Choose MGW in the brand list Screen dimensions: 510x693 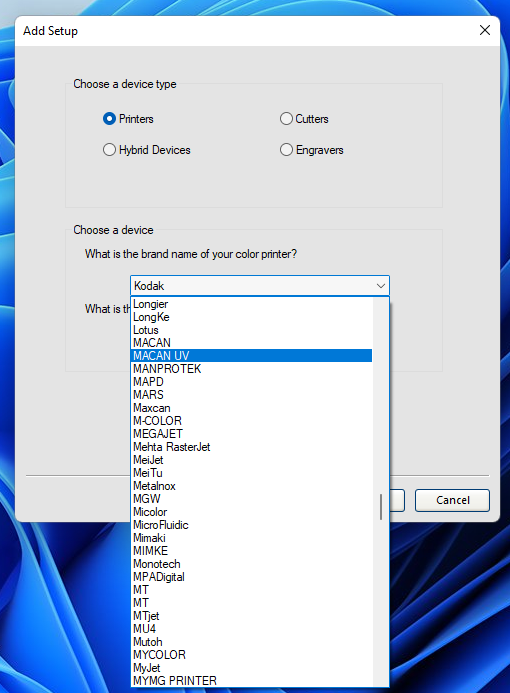[x=251, y=499]
